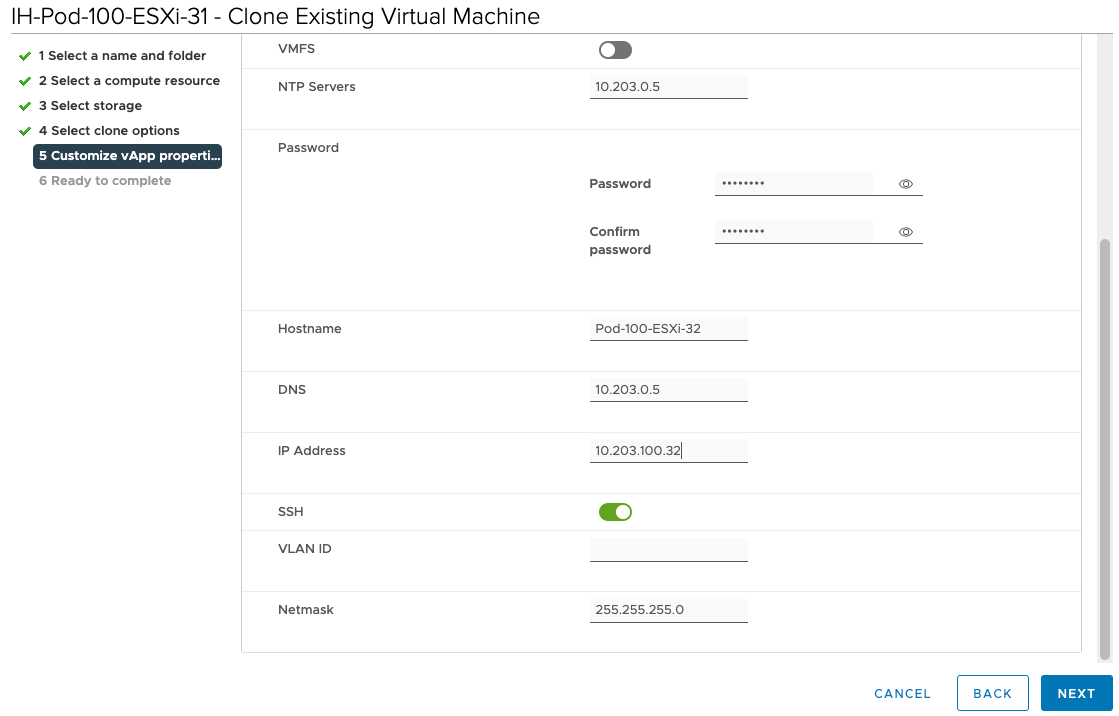
Task: Edit the IP Address field
Action: point(668,451)
